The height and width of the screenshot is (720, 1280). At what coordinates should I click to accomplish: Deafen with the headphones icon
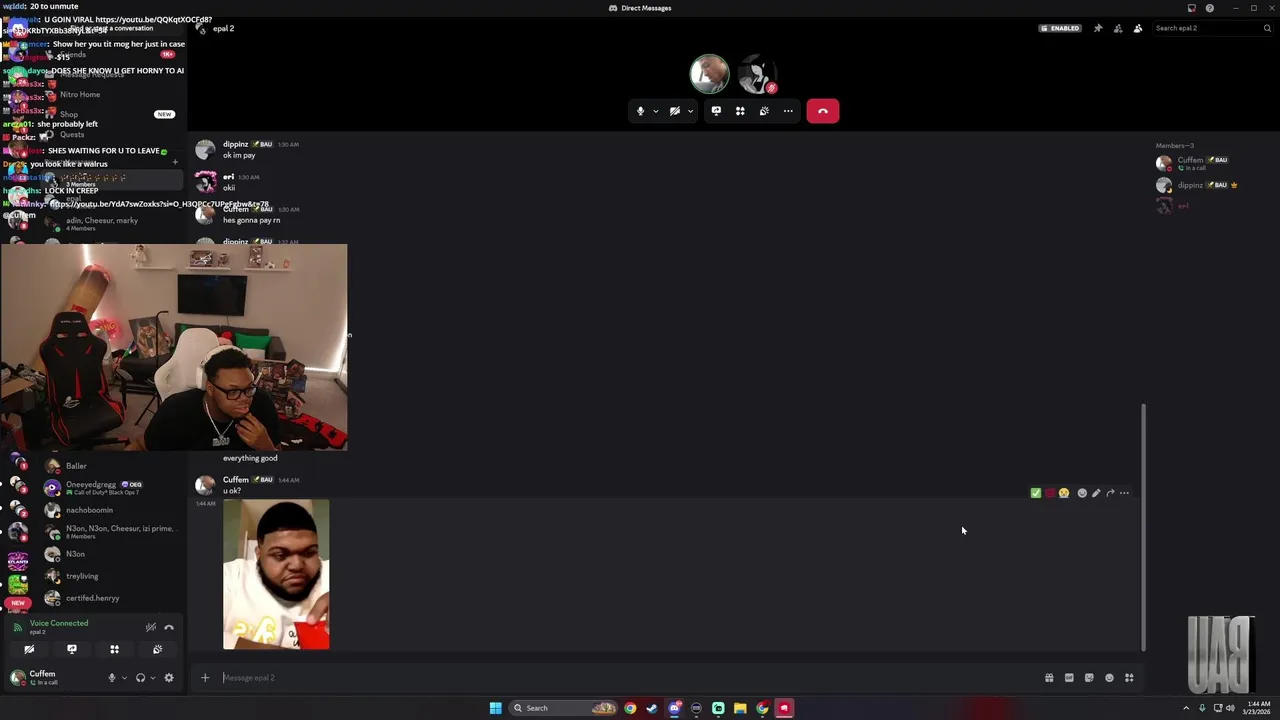pyautogui.click(x=140, y=678)
